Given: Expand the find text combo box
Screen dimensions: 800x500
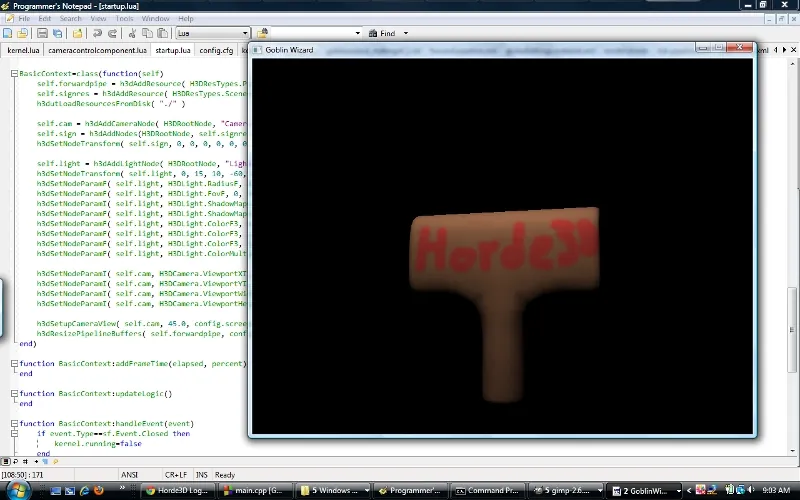Looking at the screenshot, I should [x=357, y=33].
